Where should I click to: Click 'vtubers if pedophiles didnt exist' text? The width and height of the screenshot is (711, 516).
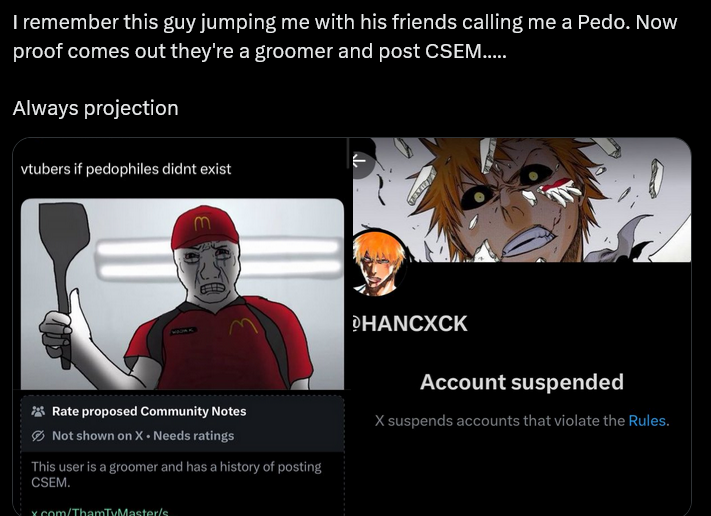click(x=126, y=169)
